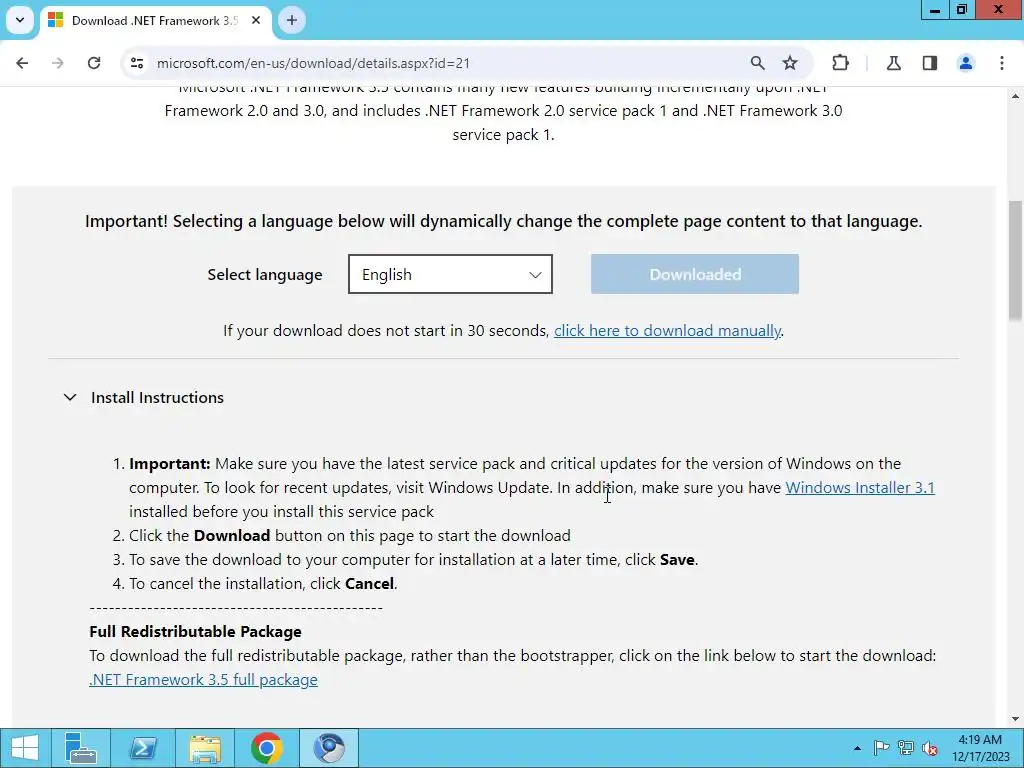Open the network status tray icon
The height and width of the screenshot is (768, 1024).
click(x=906, y=748)
